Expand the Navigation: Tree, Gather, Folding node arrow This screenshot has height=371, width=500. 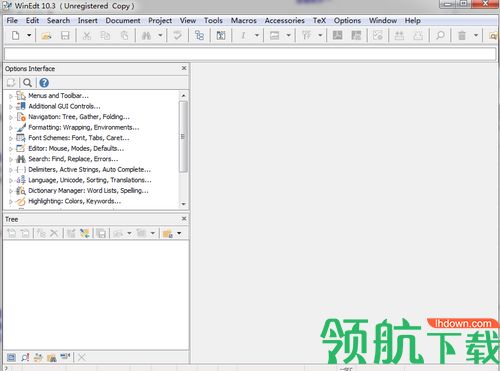coord(11,117)
